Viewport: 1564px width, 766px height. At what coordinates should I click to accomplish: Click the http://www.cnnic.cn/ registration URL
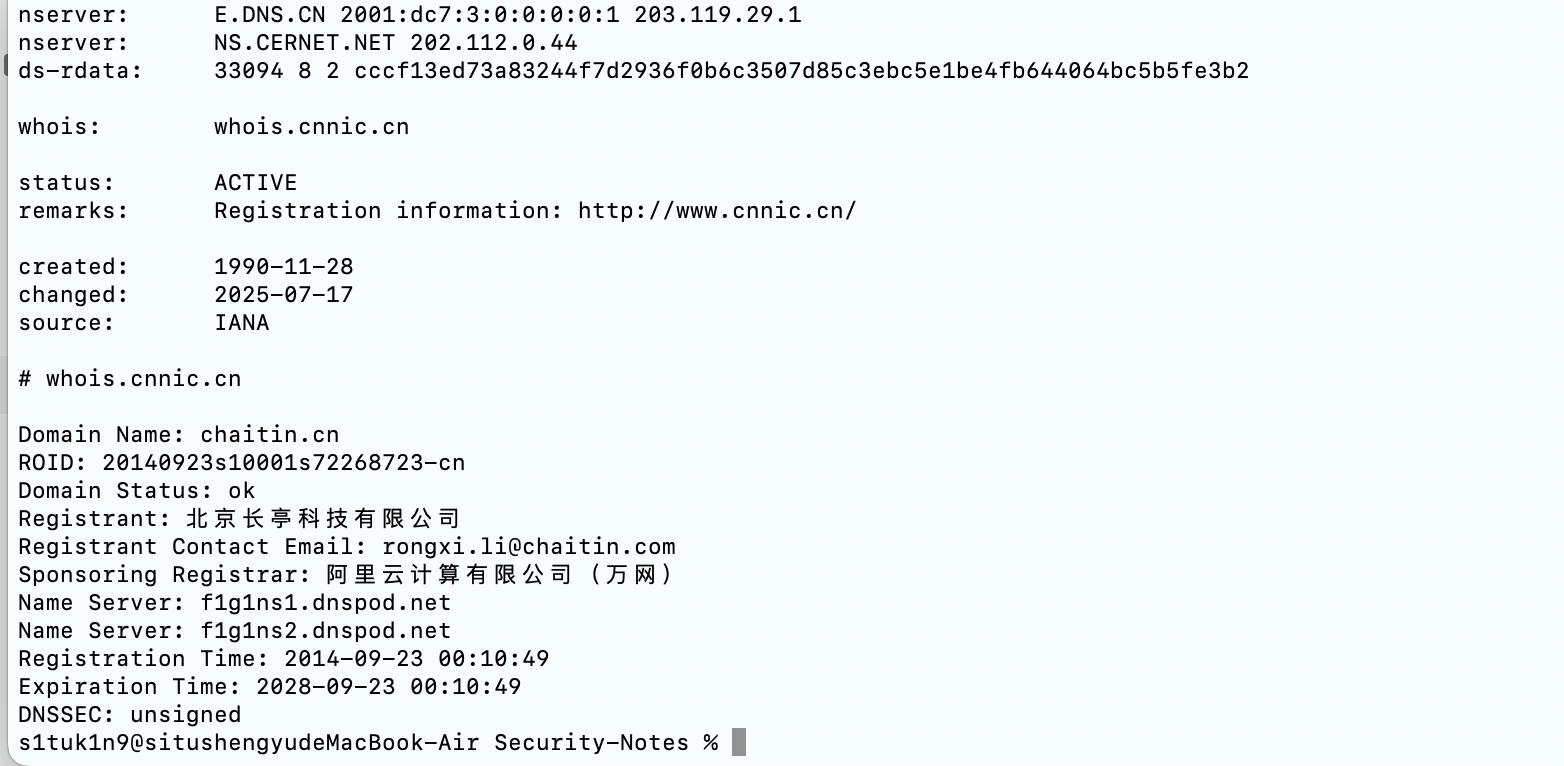click(717, 211)
